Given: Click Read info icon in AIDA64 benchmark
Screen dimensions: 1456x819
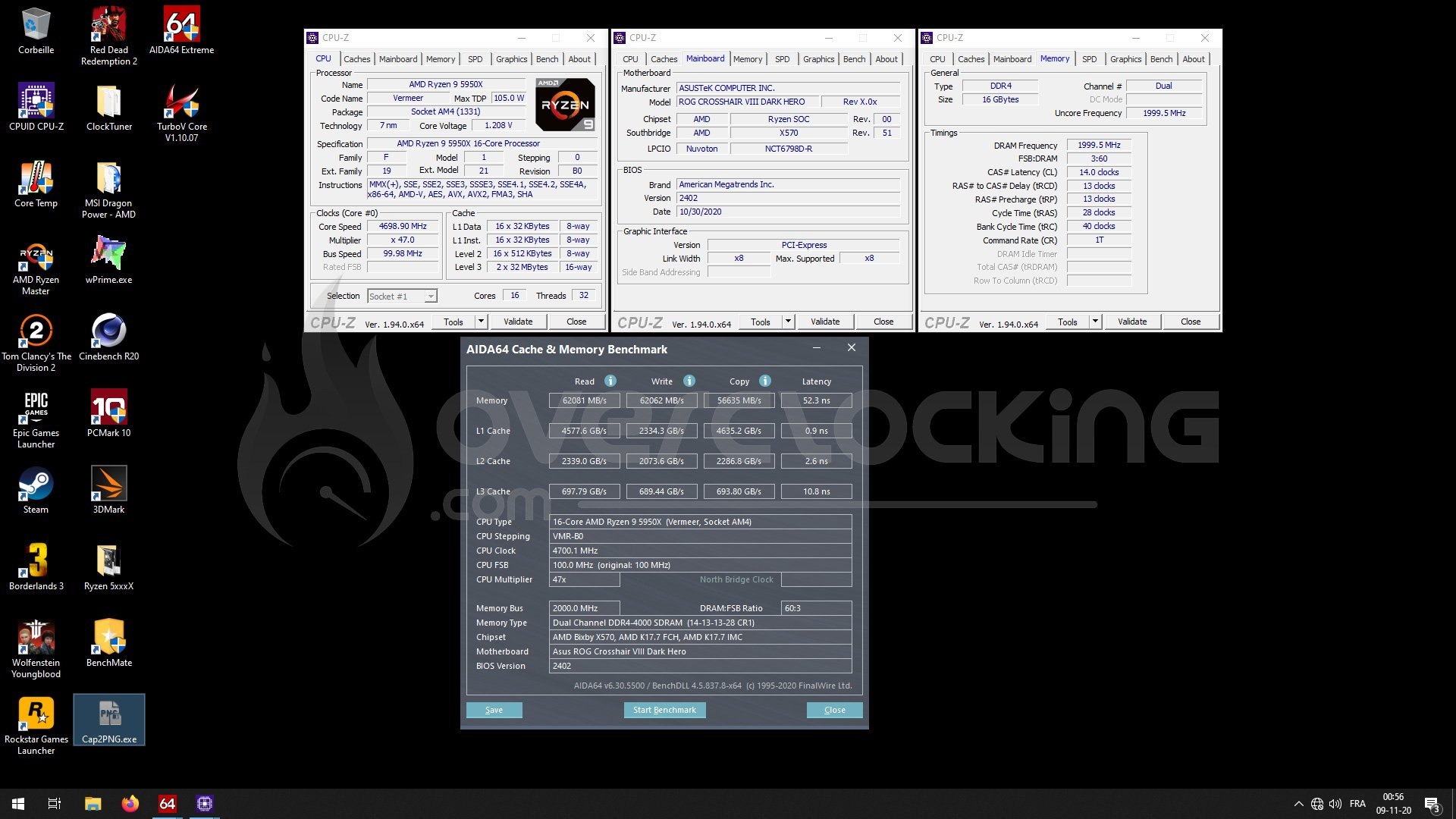Looking at the screenshot, I should pyautogui.click(x=610, y=381).
